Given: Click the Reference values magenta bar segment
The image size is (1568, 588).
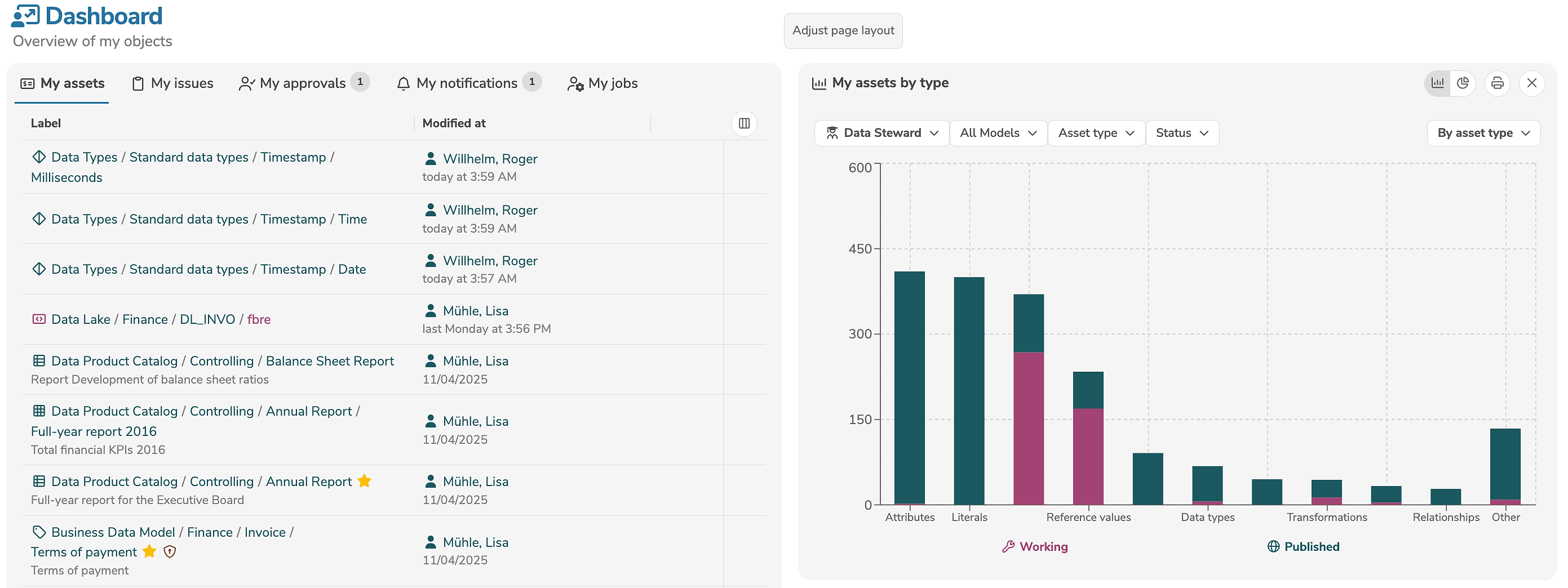Looking at the screenshot, I should pos(1088,456).
